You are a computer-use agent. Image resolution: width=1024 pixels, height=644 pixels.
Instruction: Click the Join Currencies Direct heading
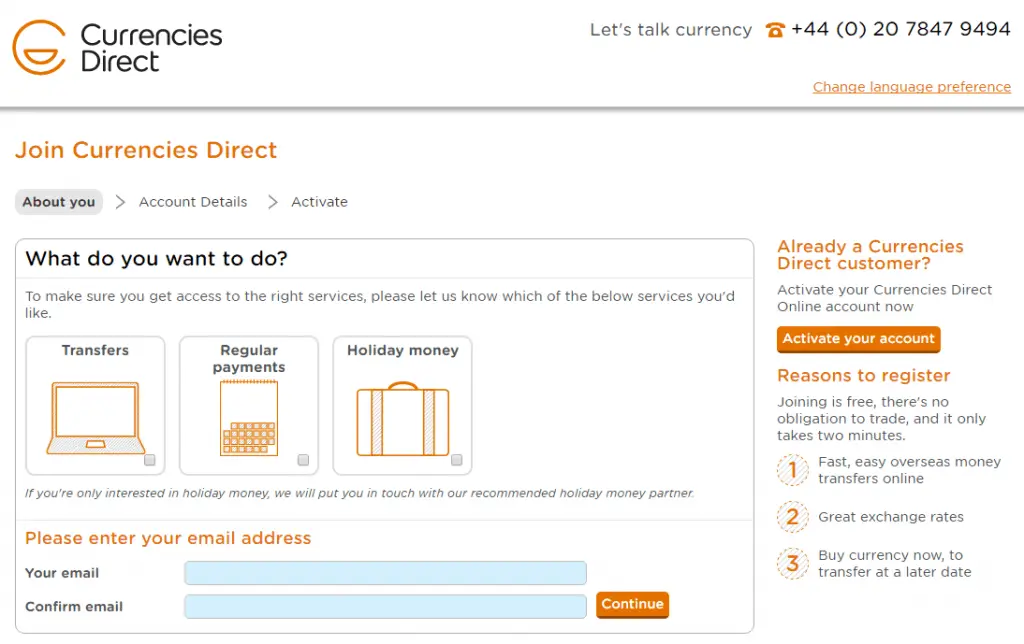(146, 150)
